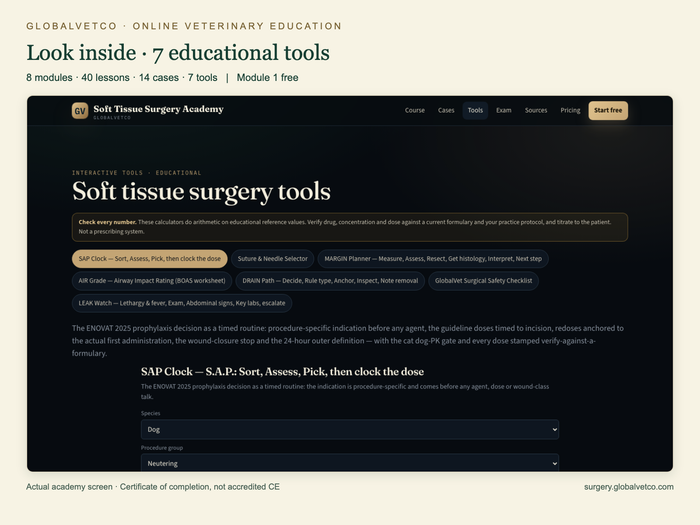Click the 'Soft tissue surgery tools' heading
Image resolution: width=700 pixels, height=525 pixels.
(201, 192)
